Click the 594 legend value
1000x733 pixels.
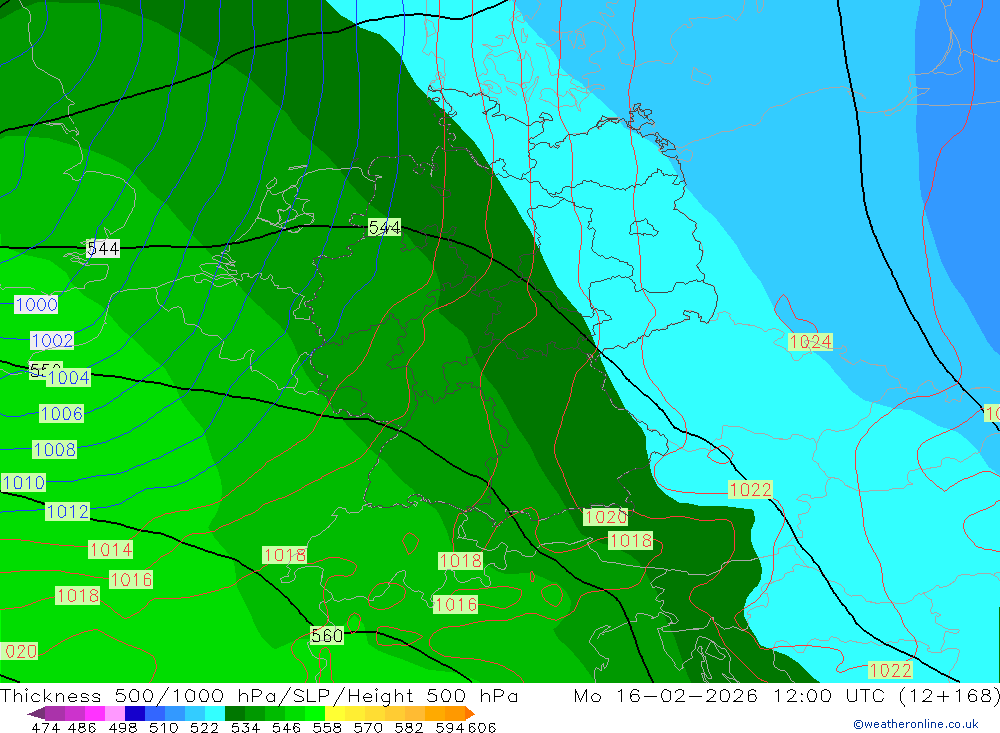pos(449,727)
